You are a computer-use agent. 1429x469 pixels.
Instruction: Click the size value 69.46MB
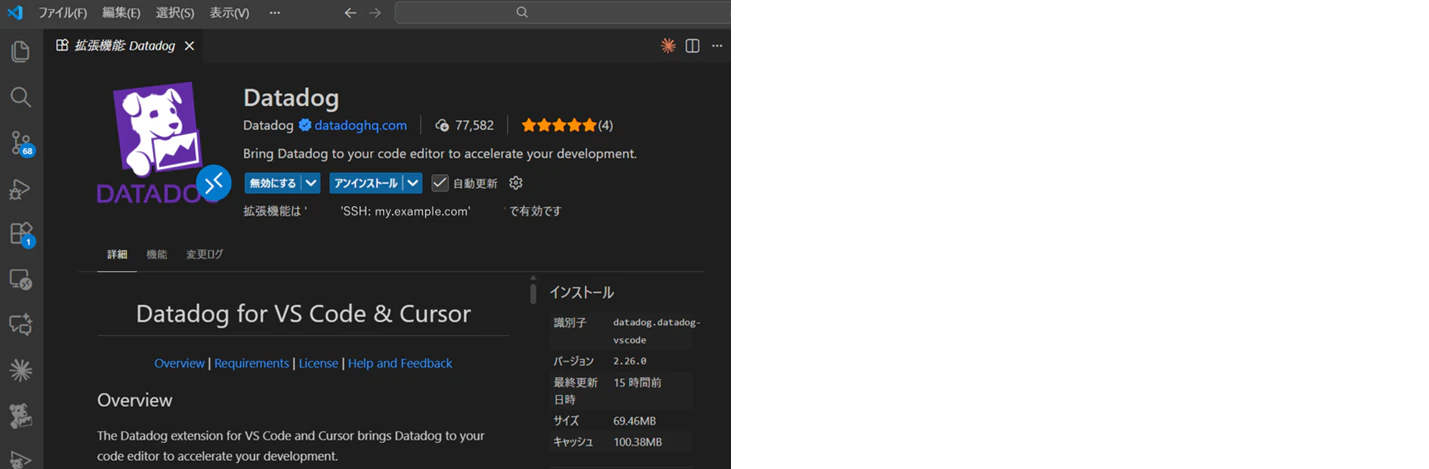point(636,421)
